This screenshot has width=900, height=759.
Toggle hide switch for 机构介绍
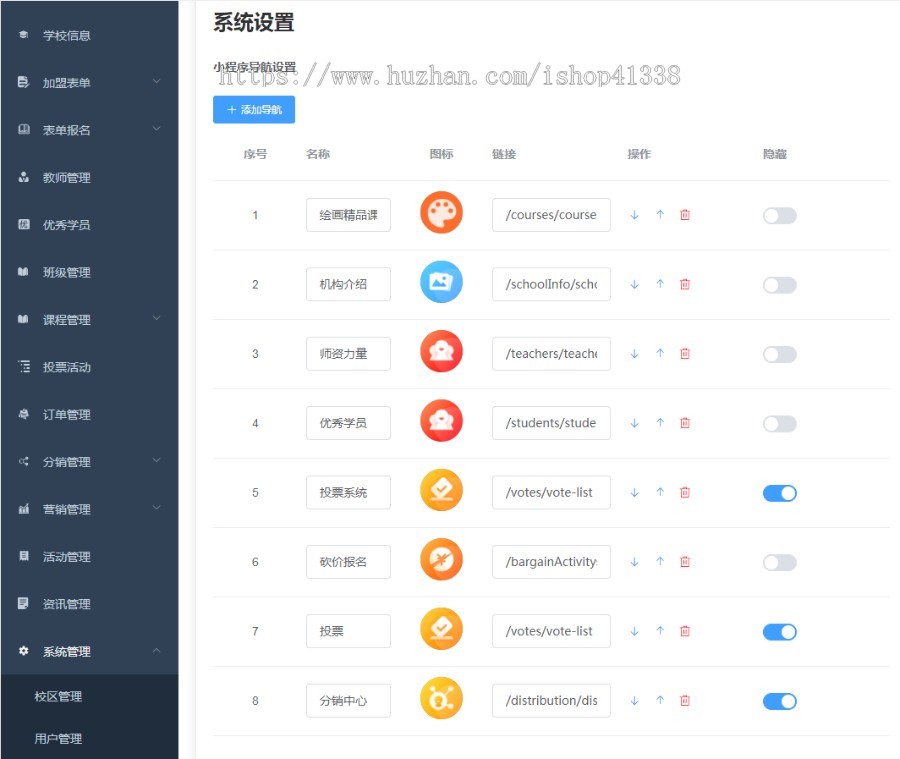pyautogui.click(x=779, y=285)
